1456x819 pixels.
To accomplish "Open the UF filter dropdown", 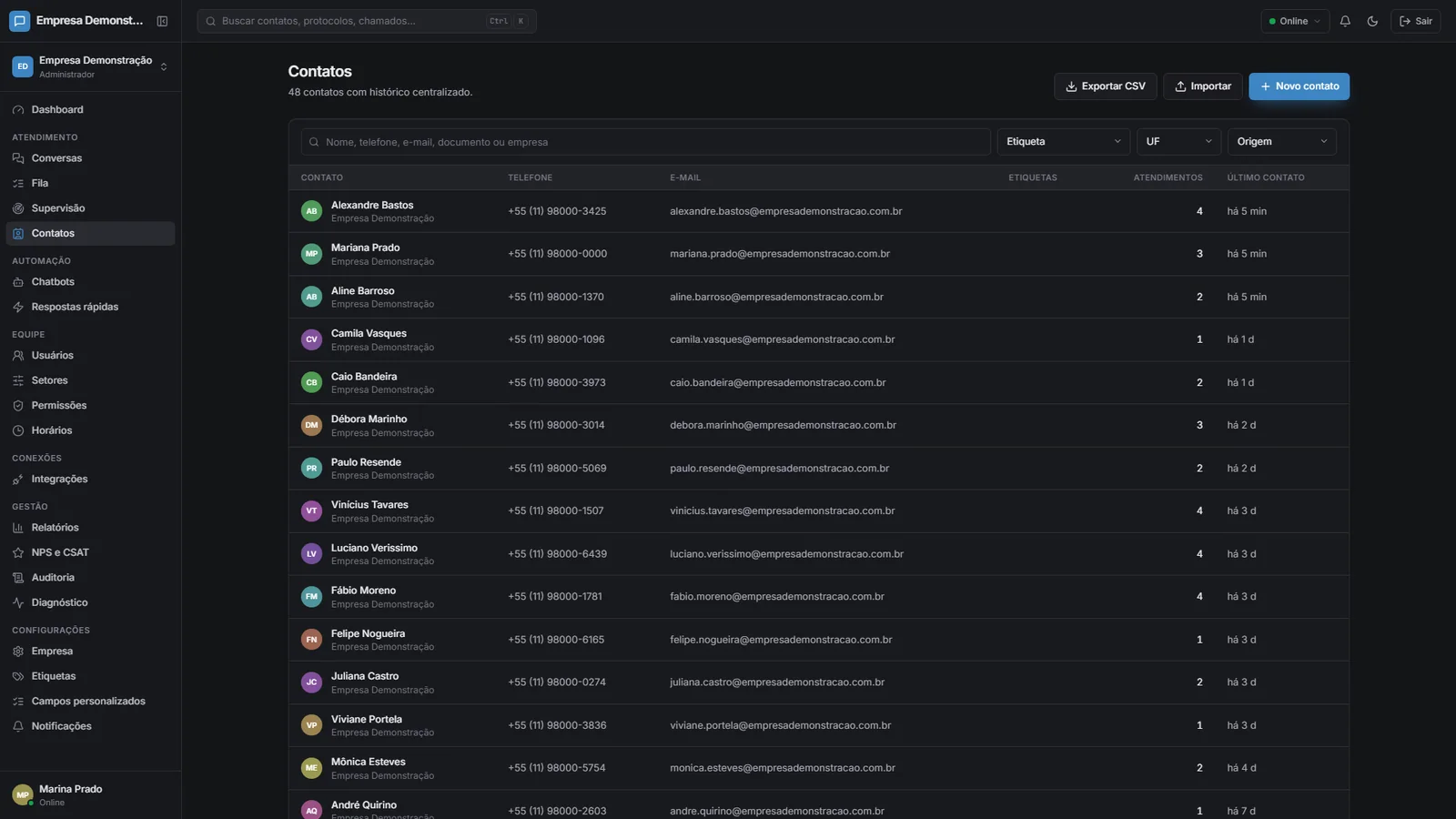I will [1178, 142].
